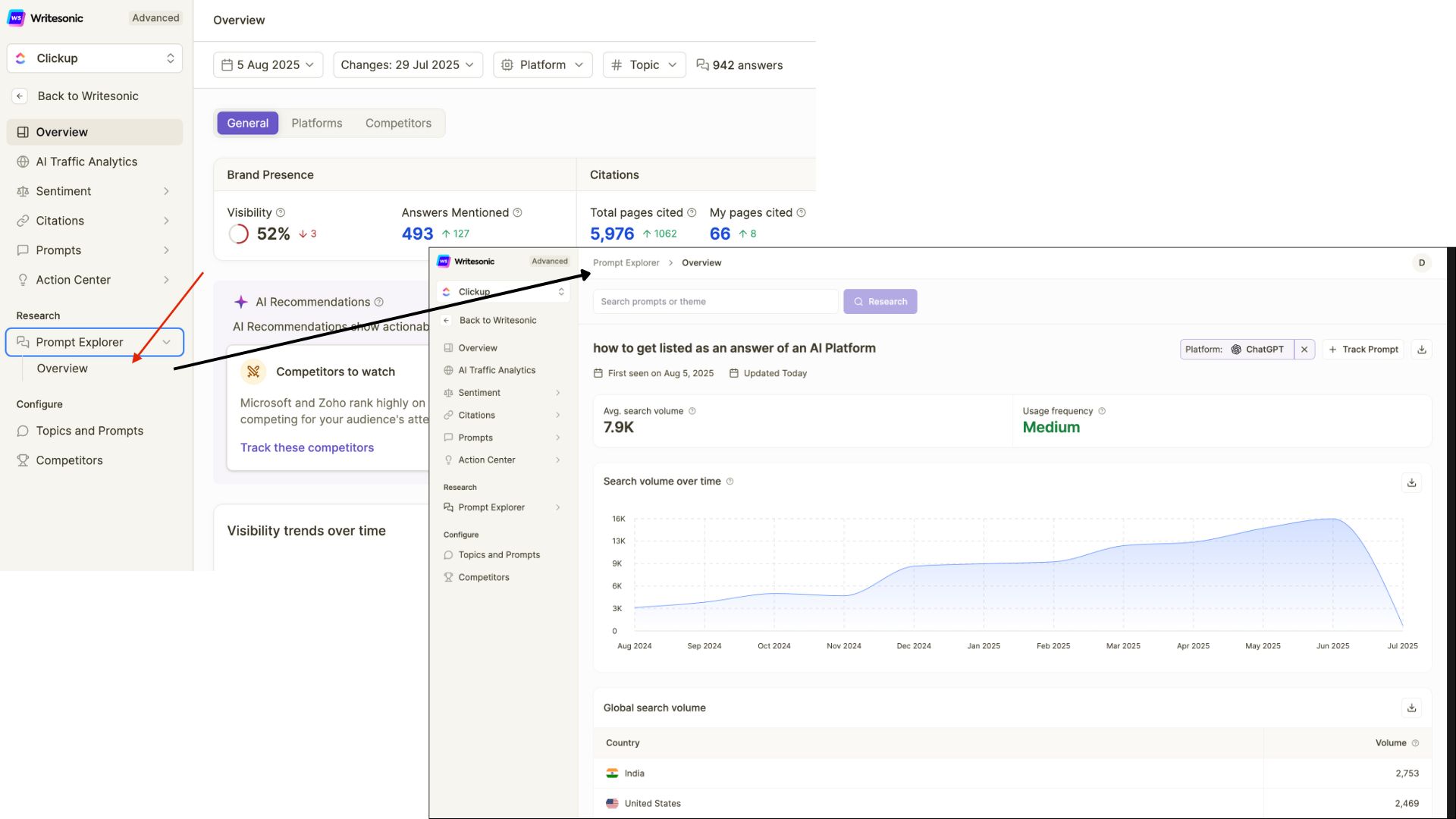This screenshot has width=1456, height=819.
Task: Select the United States country row
Action: pos(1012,804)
